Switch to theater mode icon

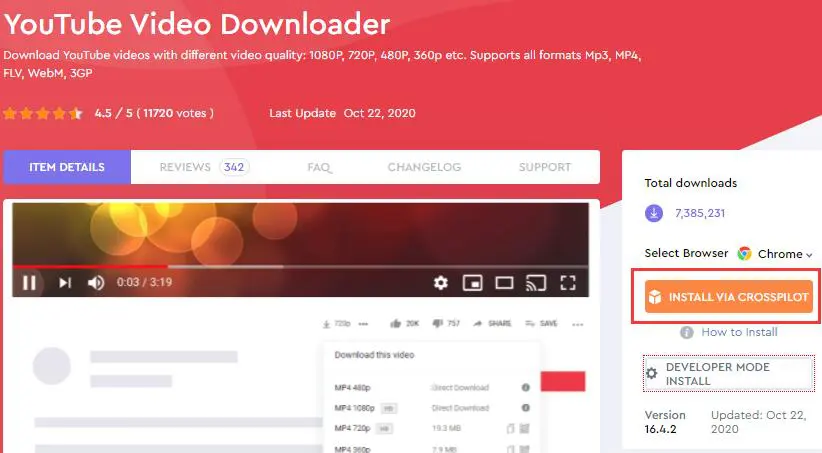504,283
